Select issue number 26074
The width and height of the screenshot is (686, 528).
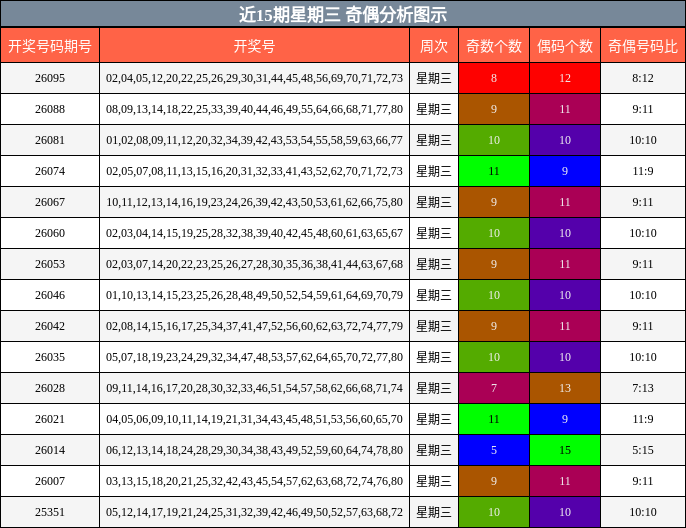point(50,171)
